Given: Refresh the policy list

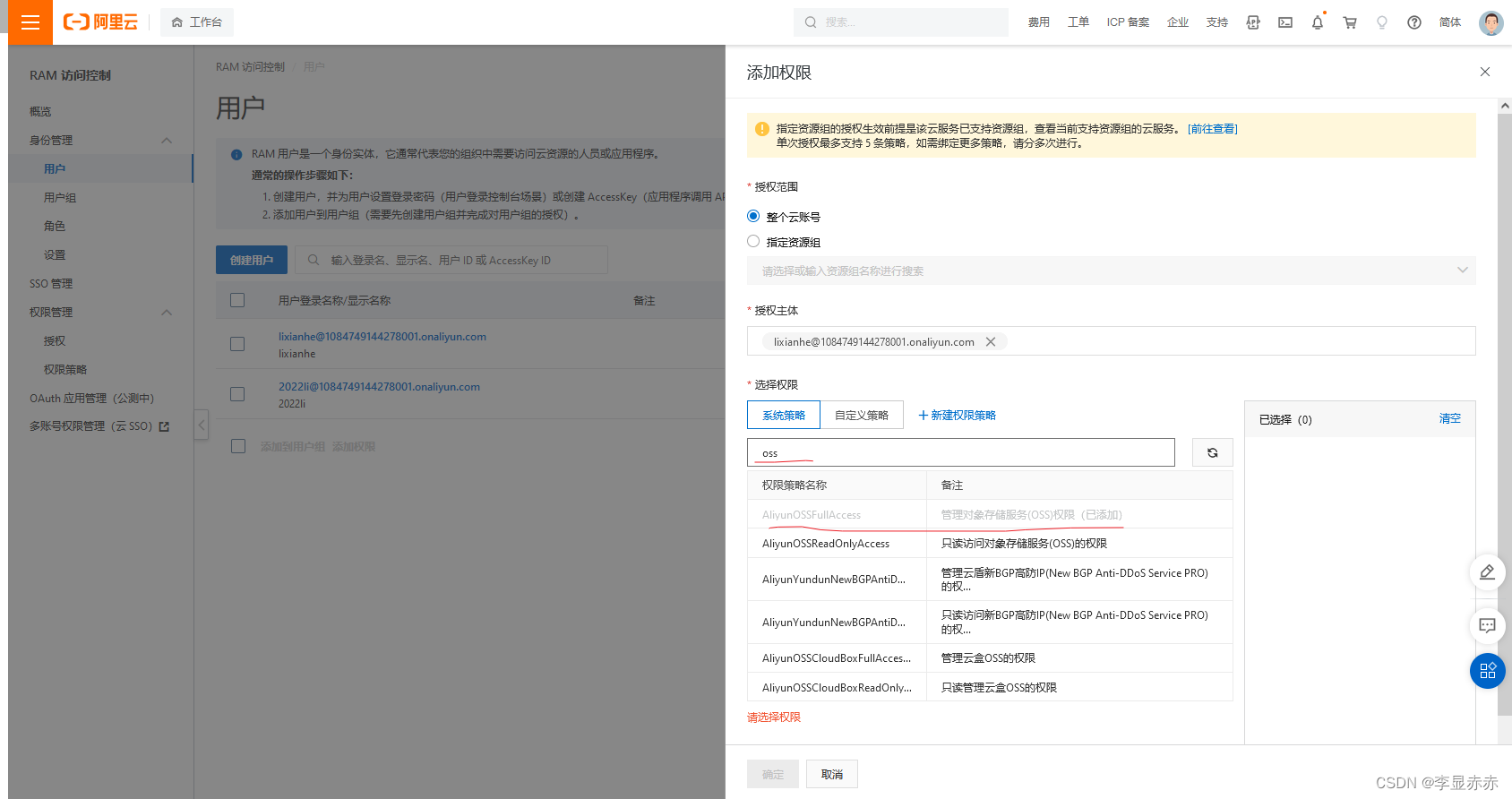Looking at the screenshot, I should pyautogui.click(x=1213, y=452).
